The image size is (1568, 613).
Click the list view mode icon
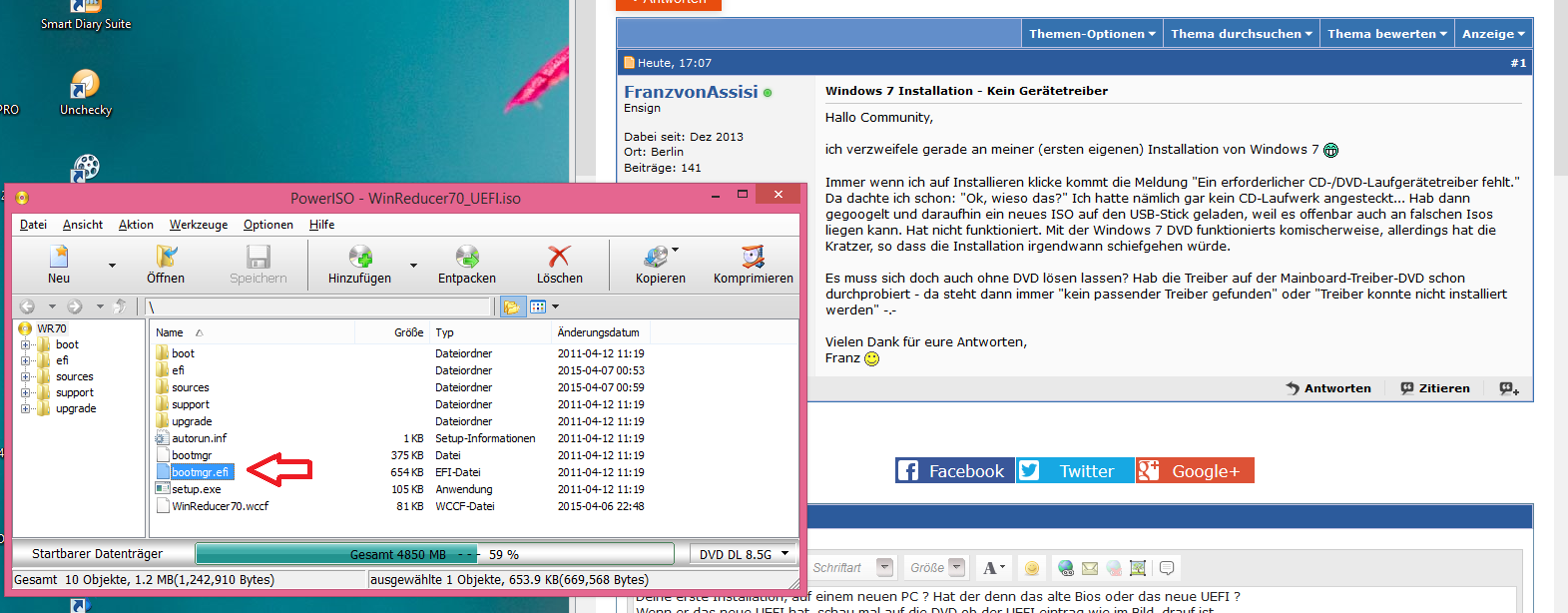coord(538,306)
